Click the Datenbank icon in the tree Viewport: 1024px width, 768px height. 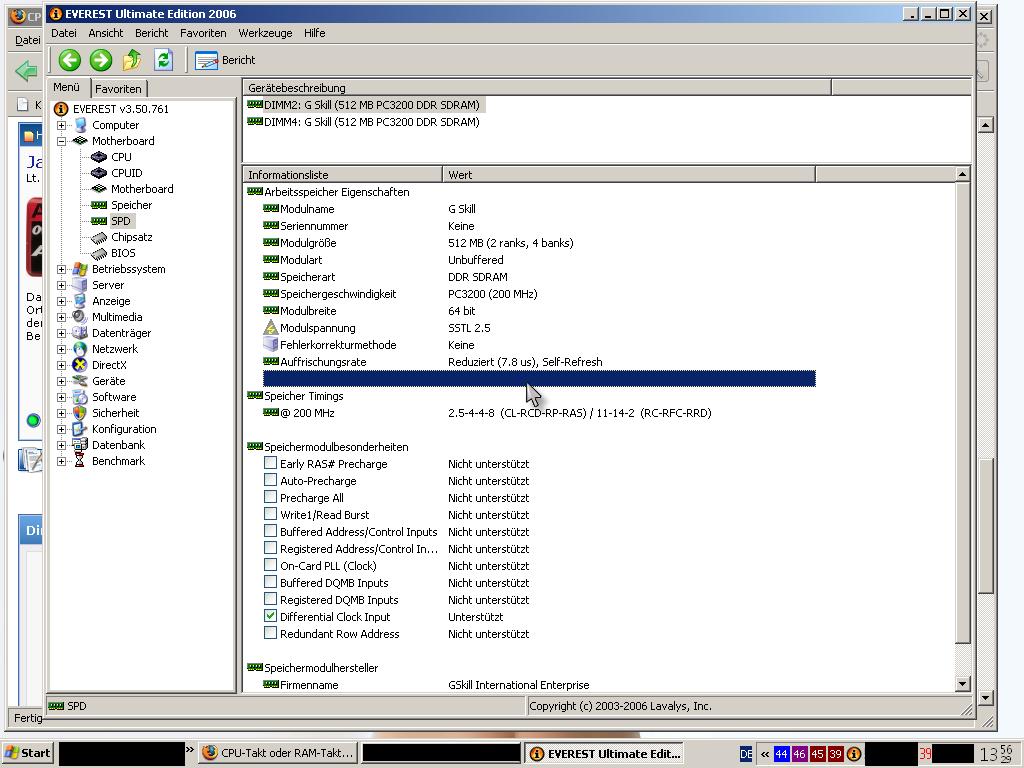[80, 445]
